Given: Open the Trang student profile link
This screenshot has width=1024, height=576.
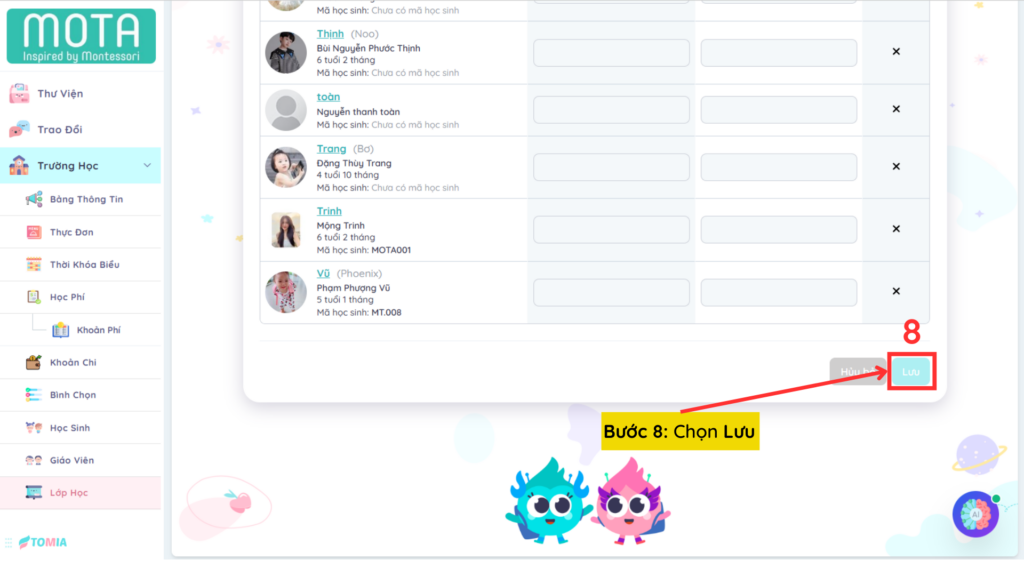Looking at the screenshot, I should click(x=331, y=149).
